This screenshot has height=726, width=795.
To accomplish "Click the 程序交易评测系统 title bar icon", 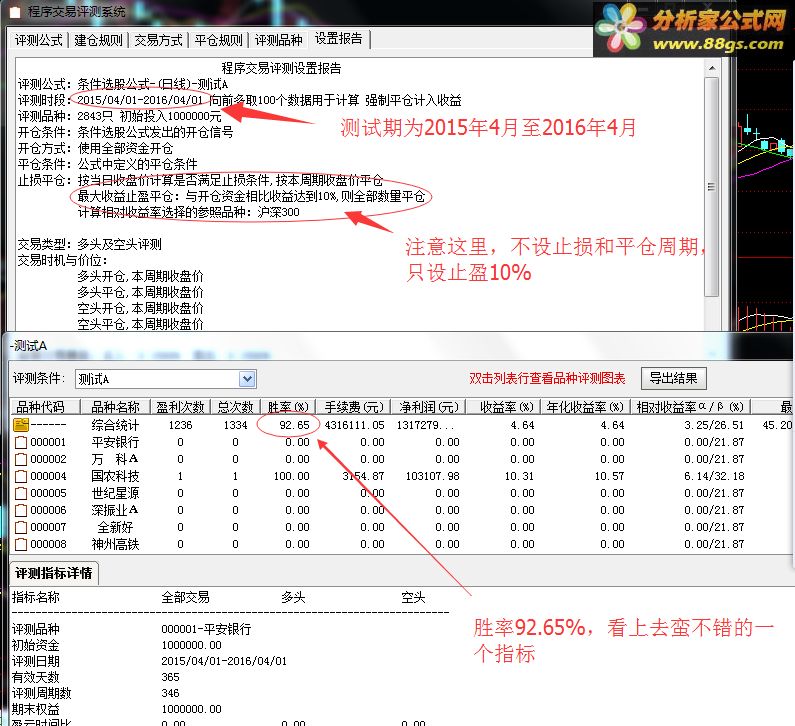I will [15, 12].
